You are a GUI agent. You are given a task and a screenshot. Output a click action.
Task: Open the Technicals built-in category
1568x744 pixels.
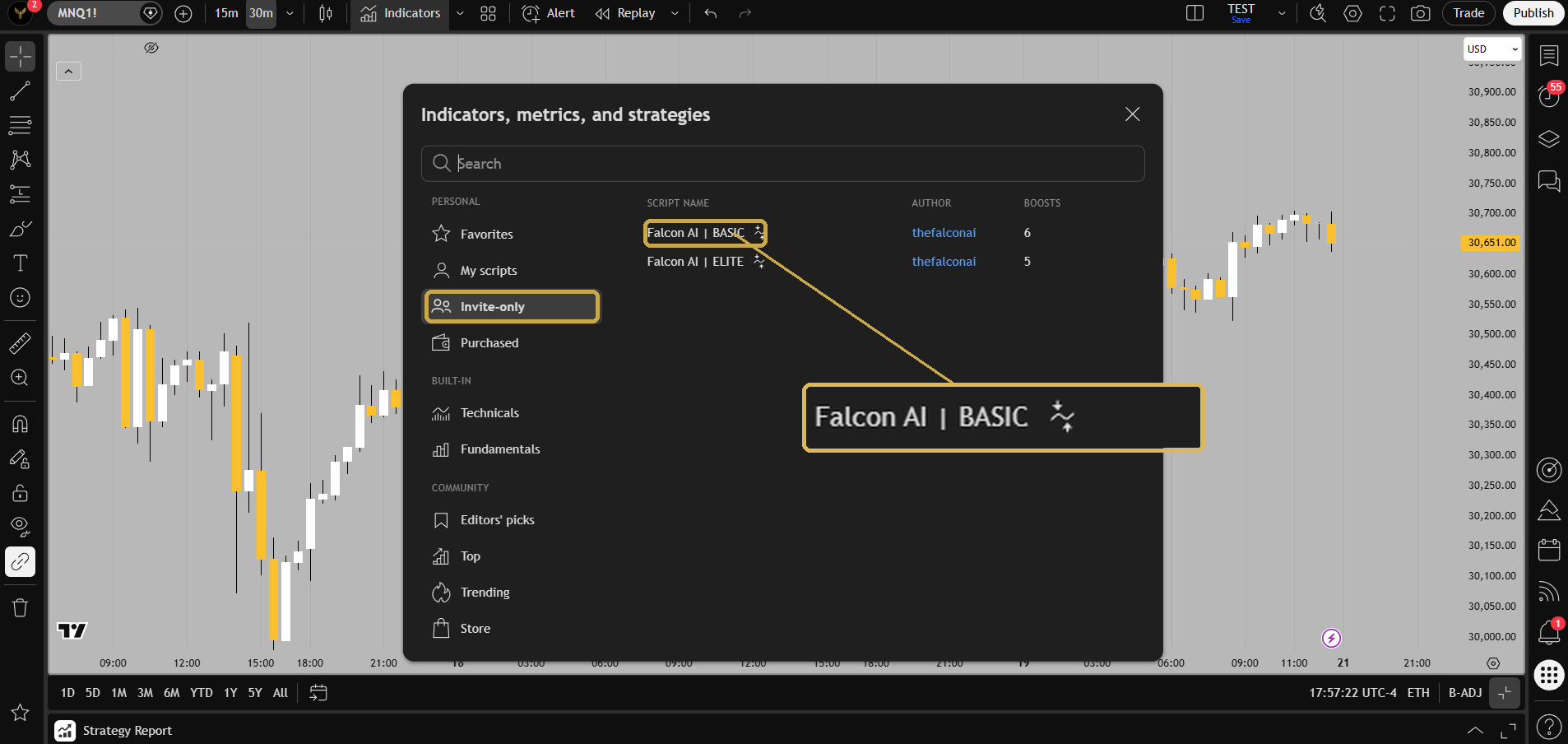coord(511,412)
